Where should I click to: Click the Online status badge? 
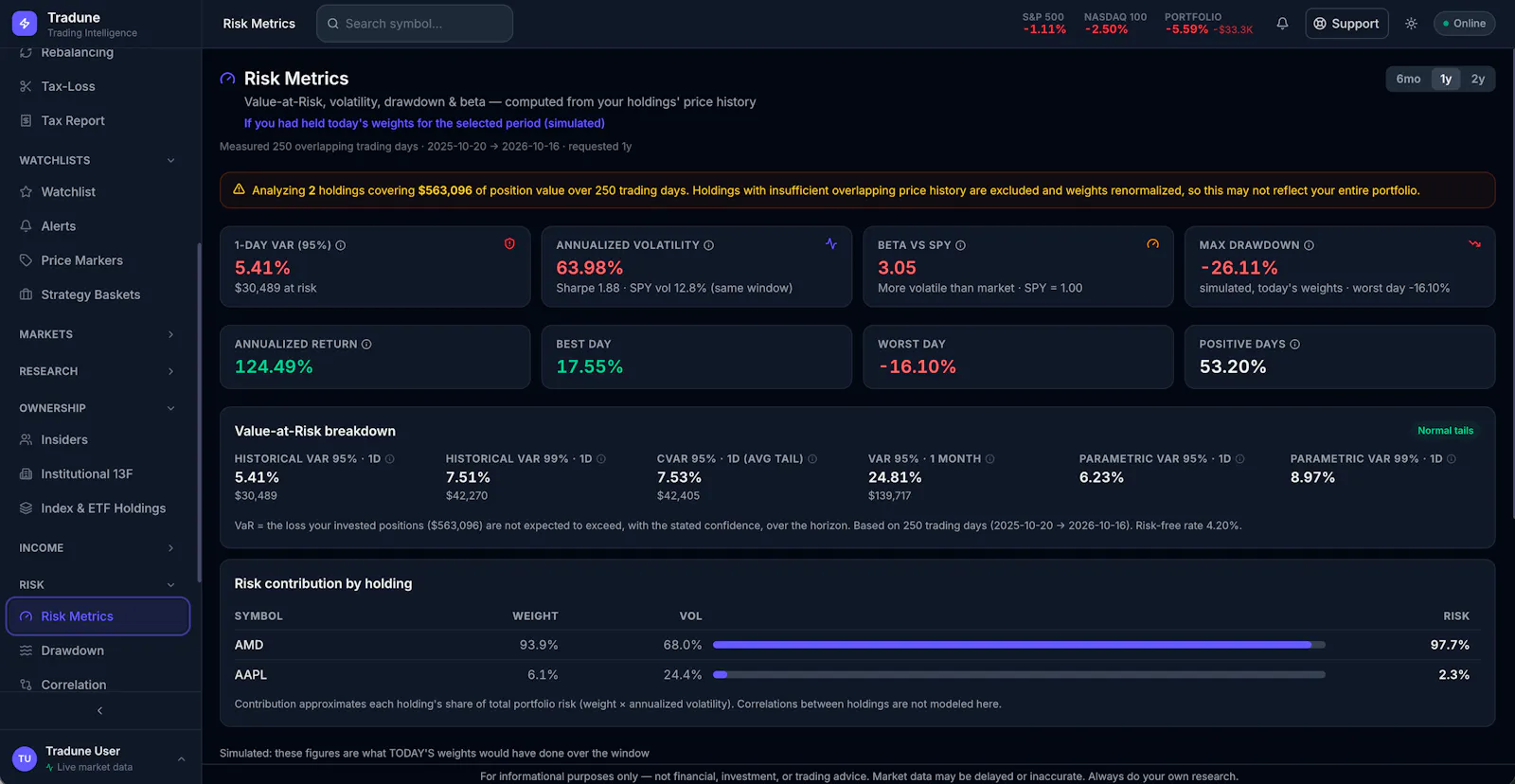pyautogui.click(x=1464, y=24)
